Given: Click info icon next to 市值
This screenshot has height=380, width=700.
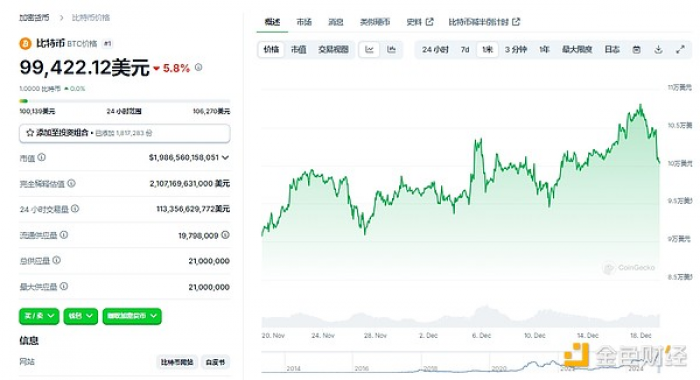Looking at the screenshot, I should click(x=42, y=157).
